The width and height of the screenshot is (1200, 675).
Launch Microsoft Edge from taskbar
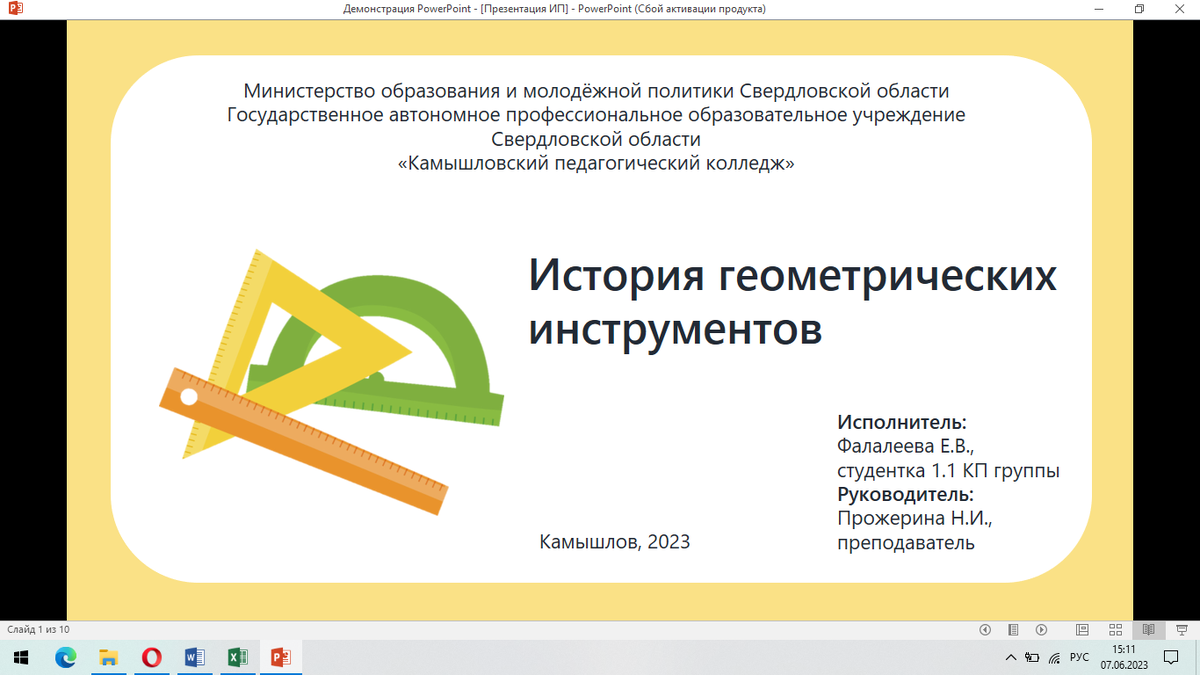[x=66, y=657]
